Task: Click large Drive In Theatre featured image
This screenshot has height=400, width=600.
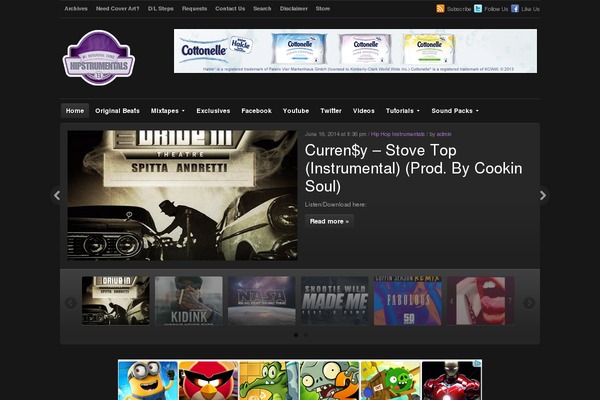Action: click(183, 195)
